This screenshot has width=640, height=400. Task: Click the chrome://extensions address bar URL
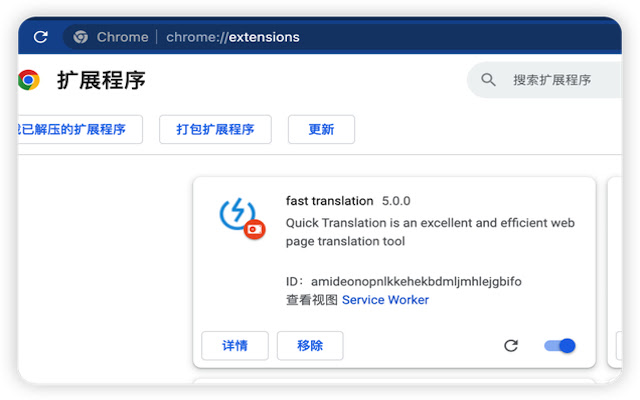(x=233, y=37)
